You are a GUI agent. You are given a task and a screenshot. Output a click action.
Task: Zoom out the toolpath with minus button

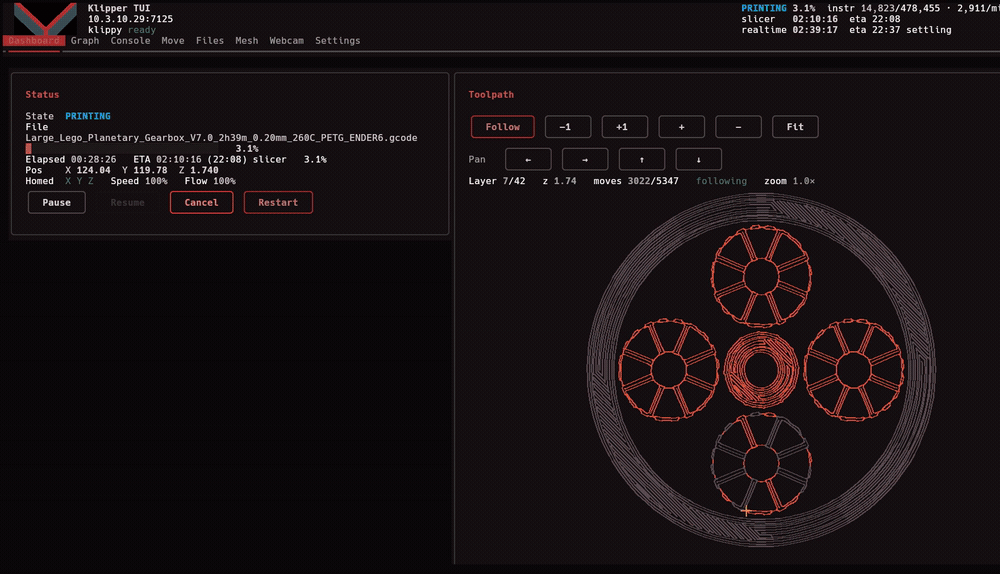[x=739, y=127]
